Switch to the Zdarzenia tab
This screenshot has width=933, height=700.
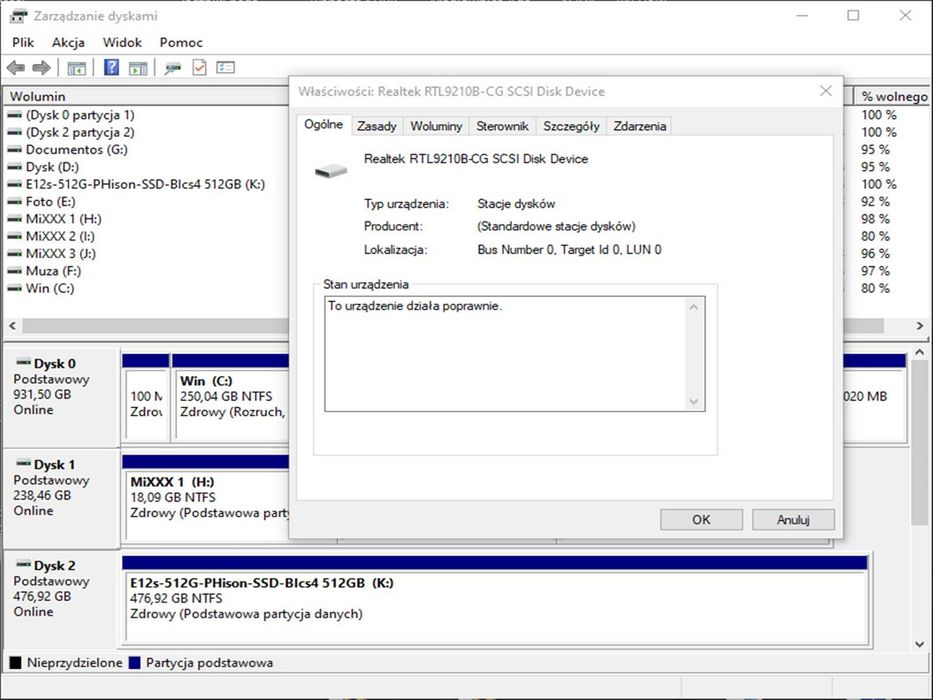click(640, 126)
